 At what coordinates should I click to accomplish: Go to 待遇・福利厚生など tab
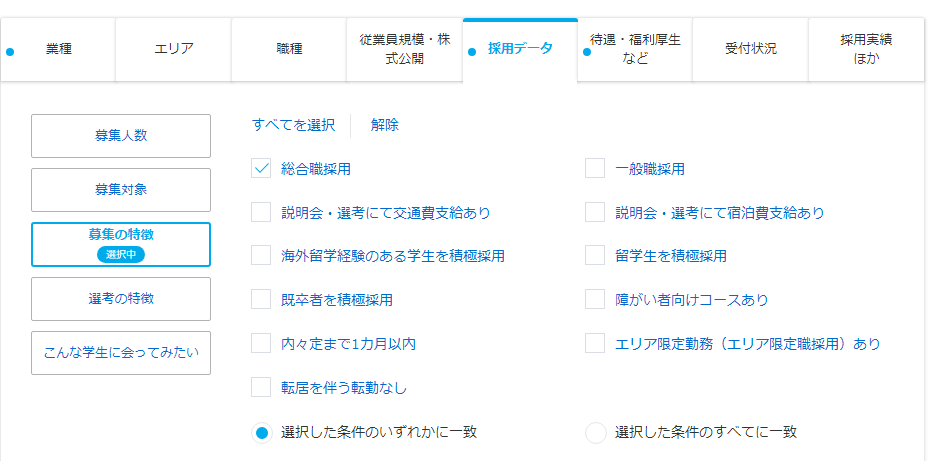635,49
